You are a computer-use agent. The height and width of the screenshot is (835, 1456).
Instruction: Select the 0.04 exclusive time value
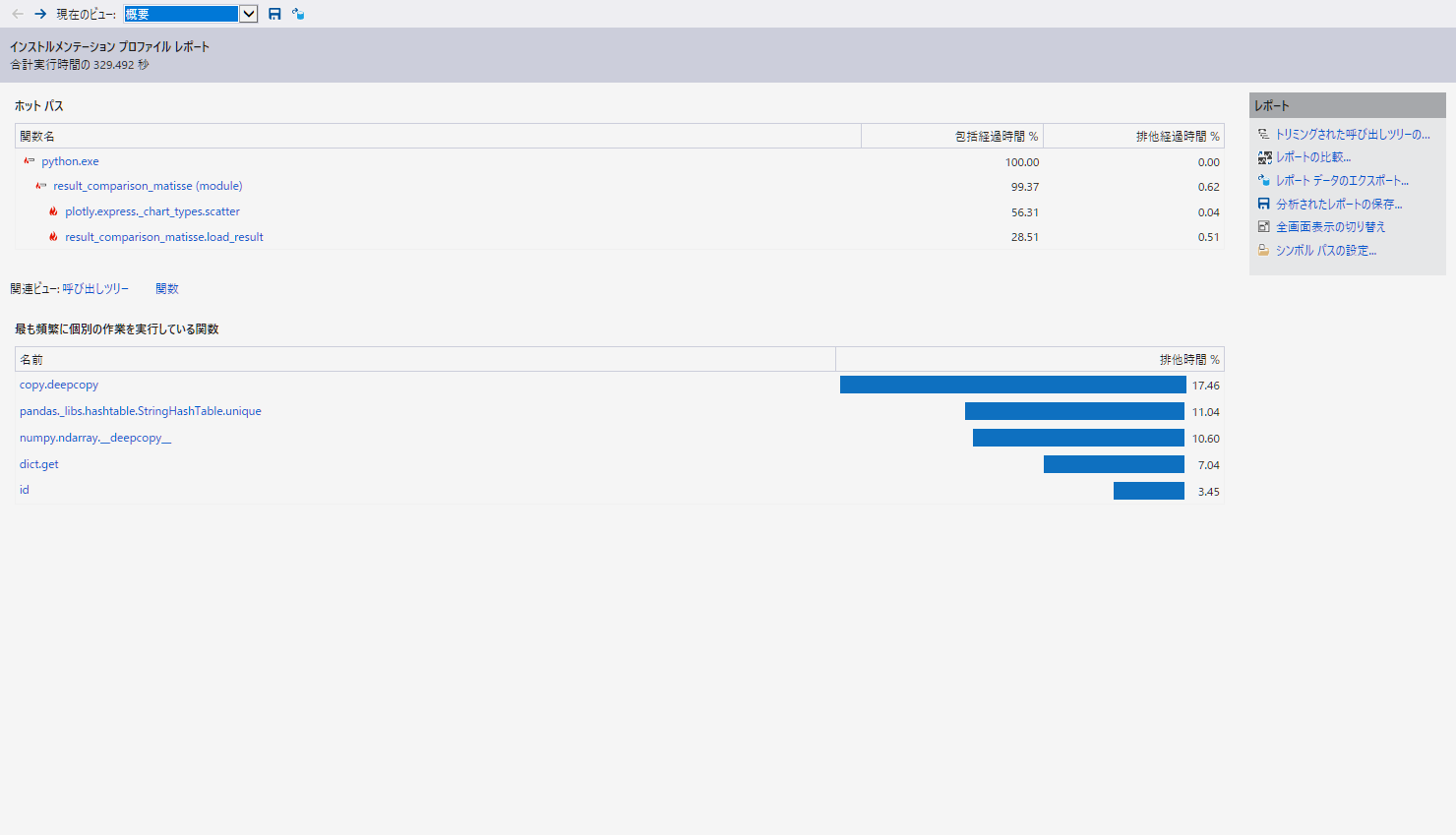pyautogui.click(x=1209, y=212)
